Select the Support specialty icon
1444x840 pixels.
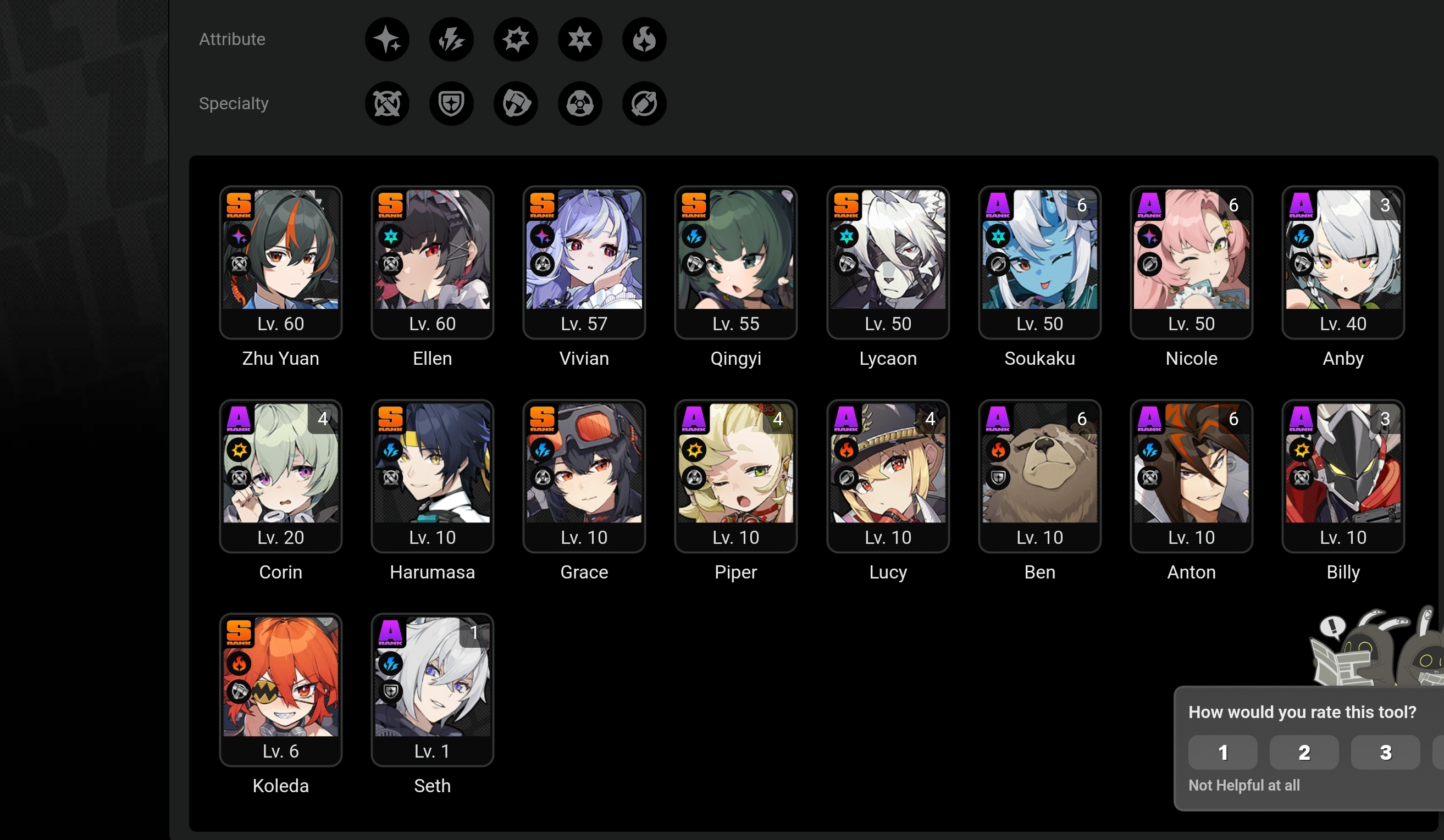coord(644,104)
